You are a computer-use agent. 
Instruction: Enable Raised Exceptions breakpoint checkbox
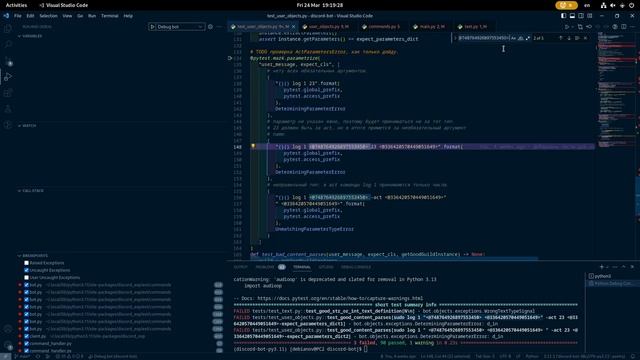tap(27, 263)
